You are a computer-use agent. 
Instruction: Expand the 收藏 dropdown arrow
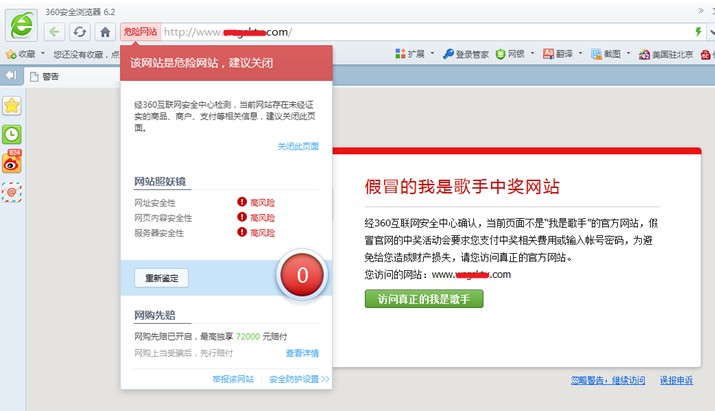43,53
